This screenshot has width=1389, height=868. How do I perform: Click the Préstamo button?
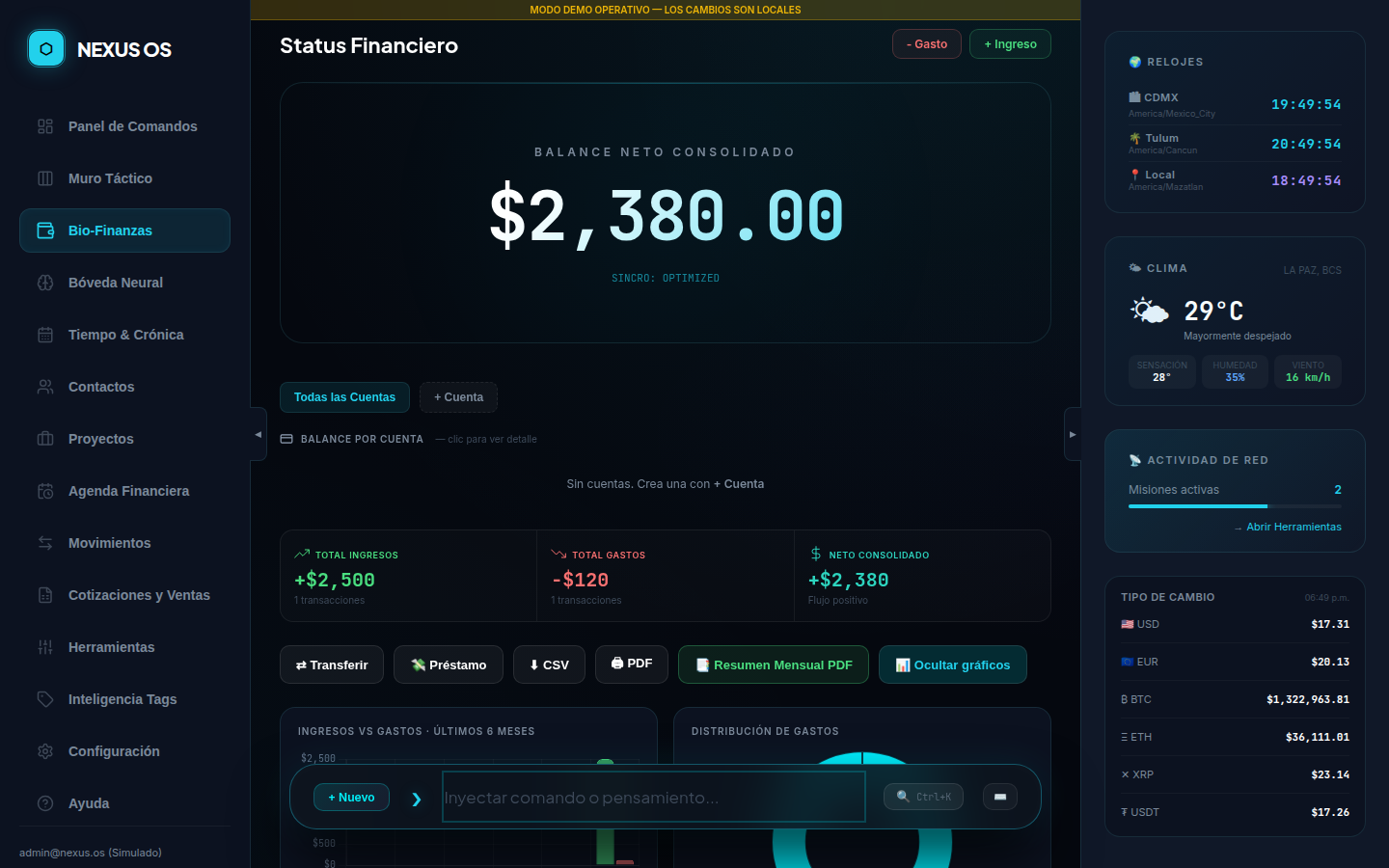[x=449, y=665]
